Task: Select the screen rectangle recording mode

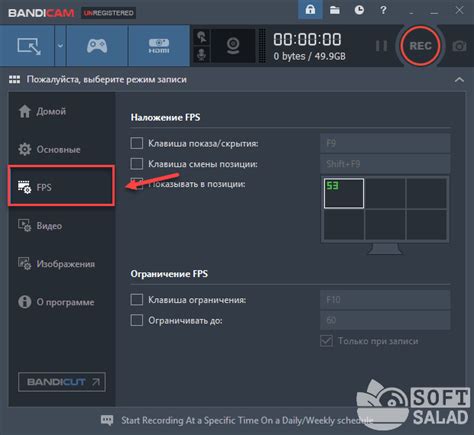Action: [28, 46]
